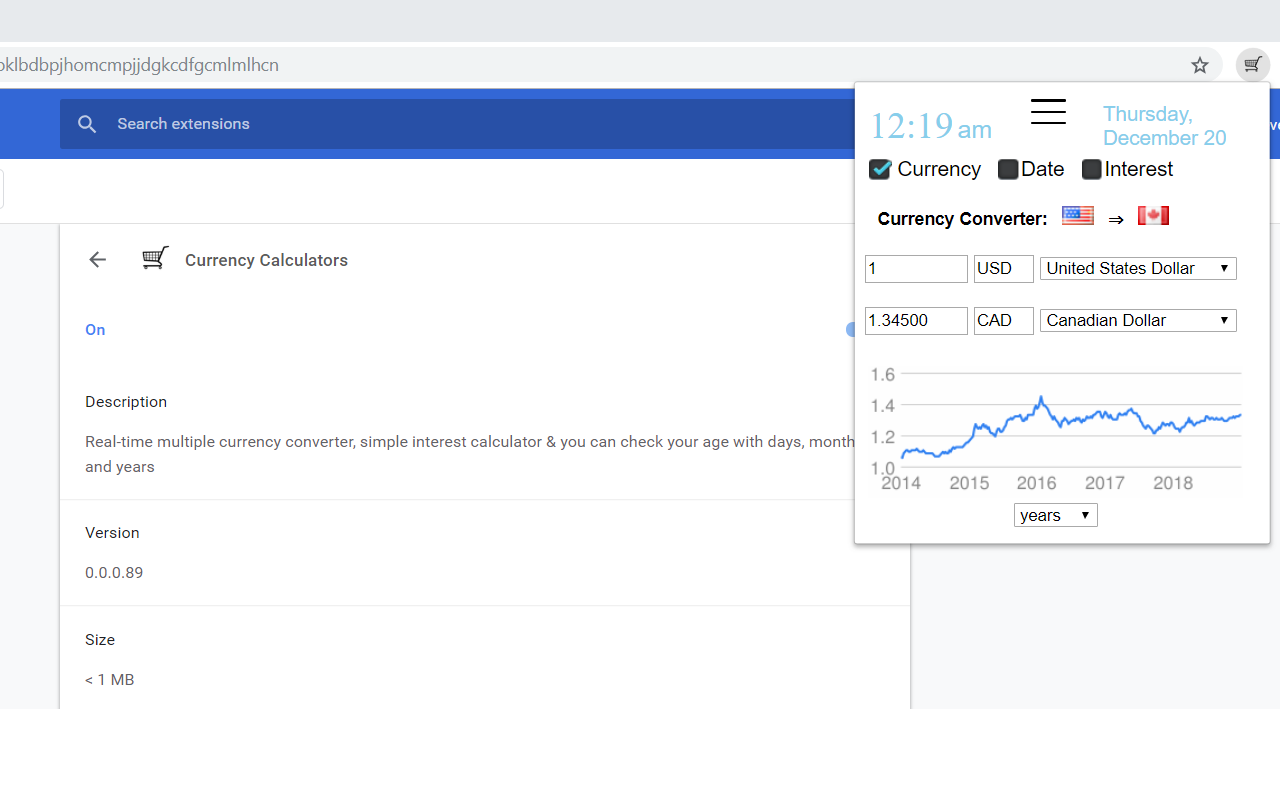This screenshot has width=1280, height=800.
Task: Click the back arrow beside Currency Calculators
Action: click(x=97, y=260)
